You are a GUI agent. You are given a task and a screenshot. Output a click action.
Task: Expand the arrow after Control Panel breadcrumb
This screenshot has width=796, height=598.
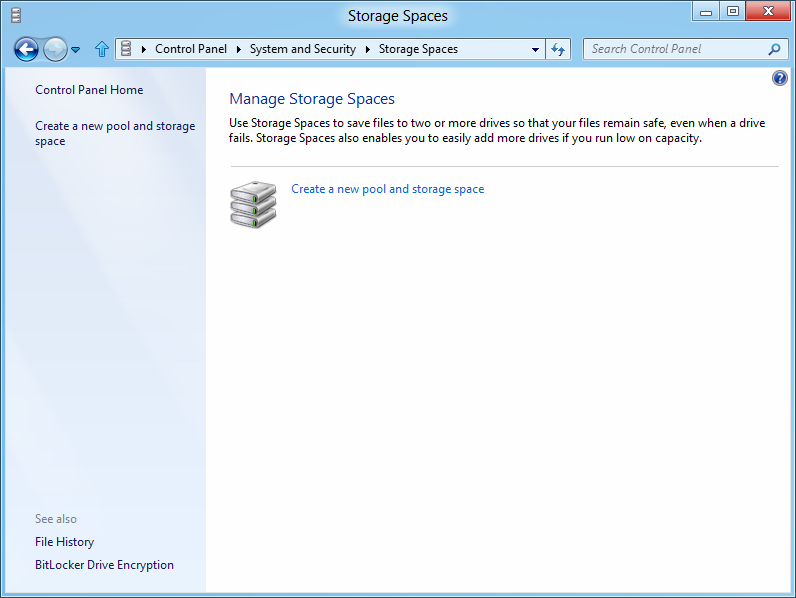click(x=239, y=49)
